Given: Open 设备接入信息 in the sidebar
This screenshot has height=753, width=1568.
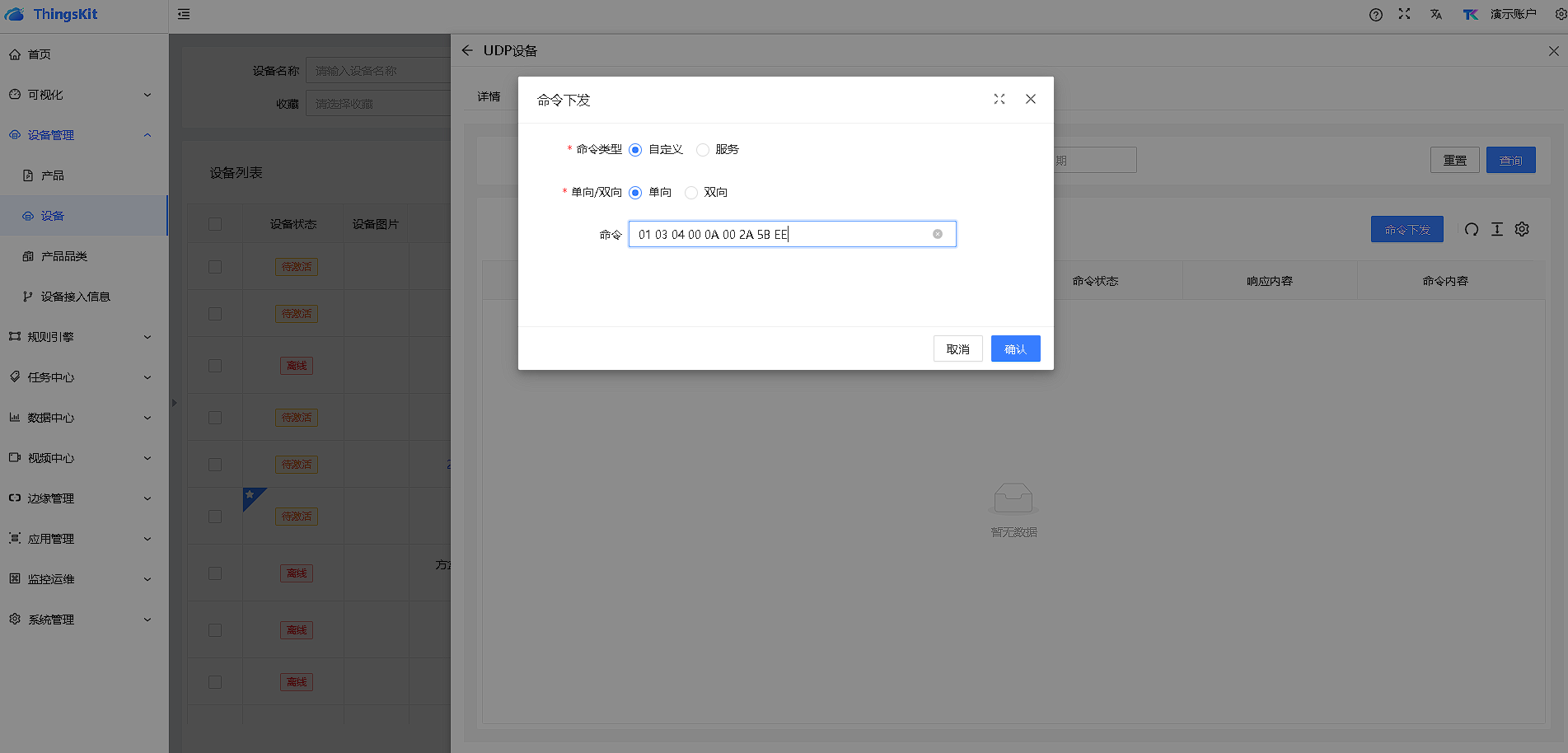Looking at the screenshot, I should 75,297.
